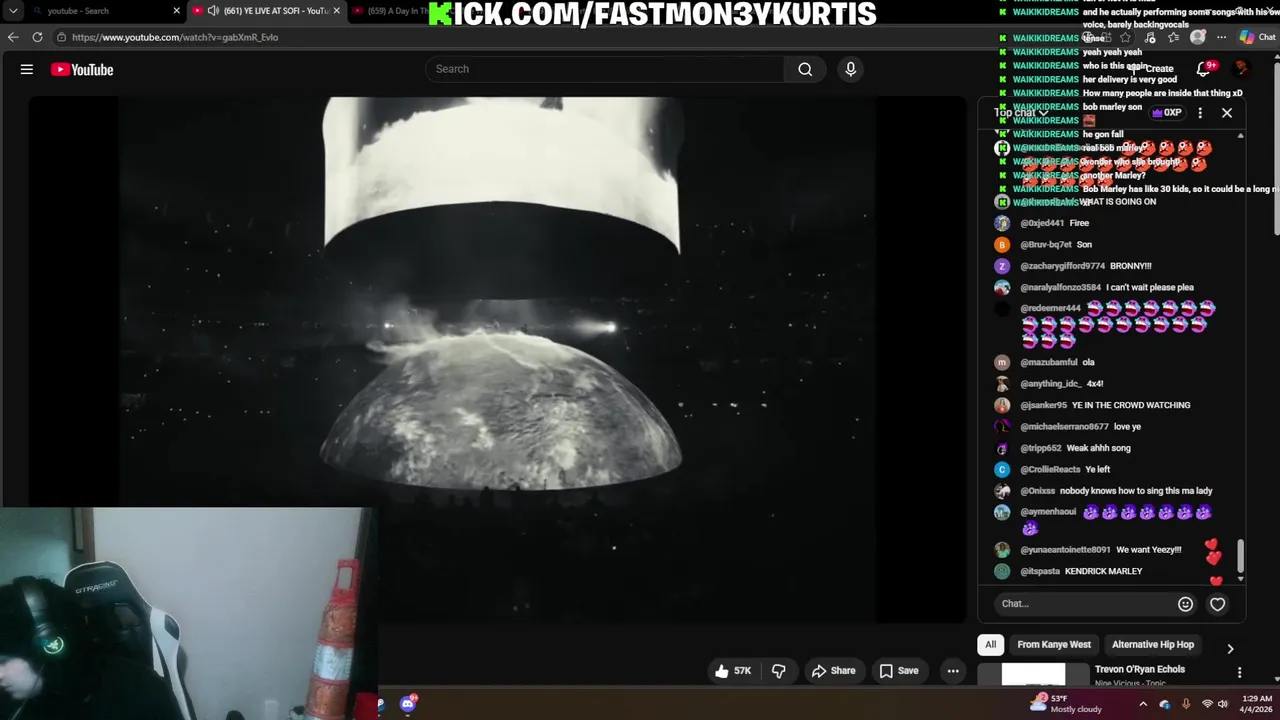
Task: Select the 'From Kanye West' chip
Action: tap(1054, 645)
